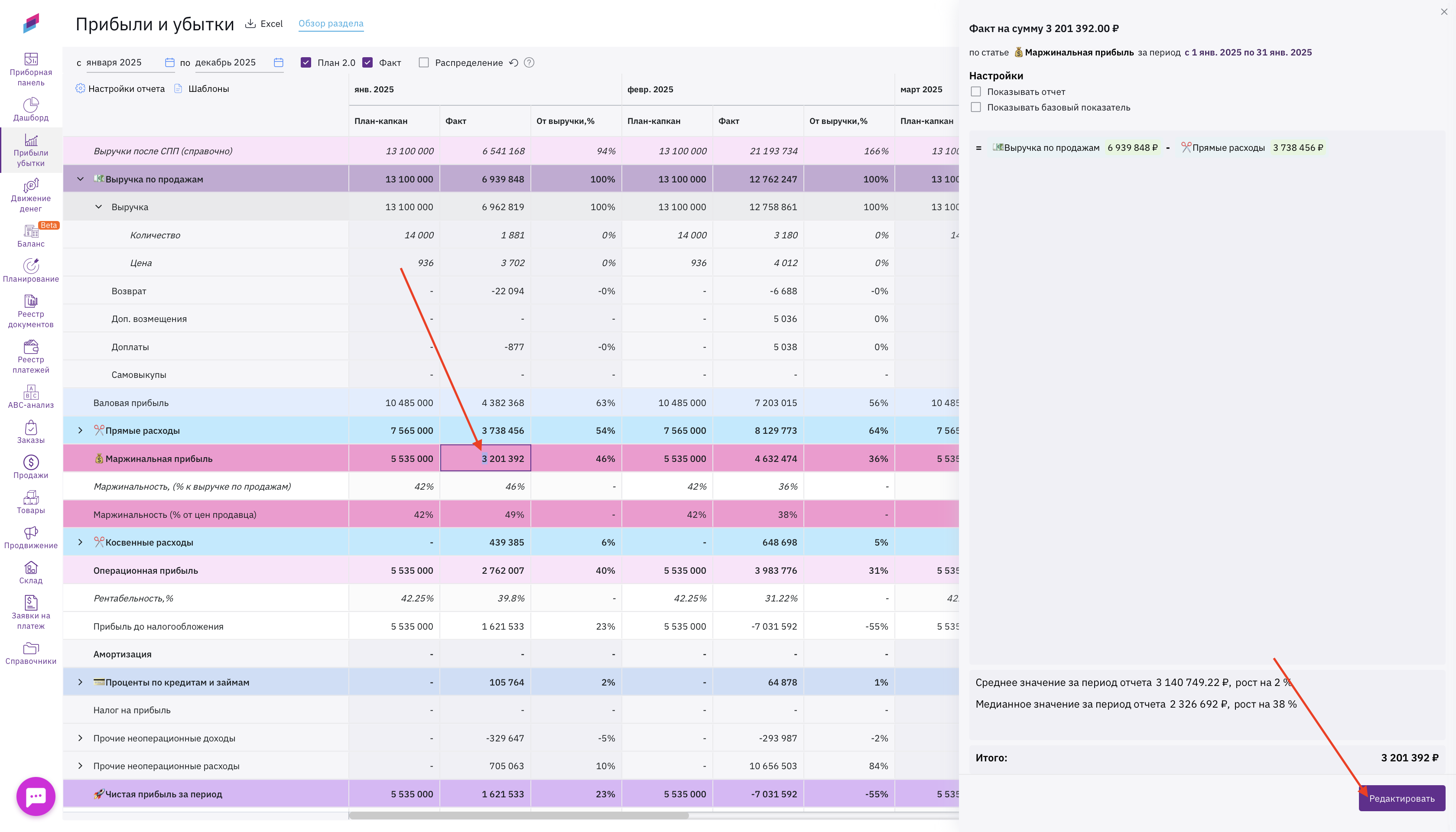Screen dimensions: 1456x832
Task: Open the Склад sidebar icon
Action: (31, 568)
